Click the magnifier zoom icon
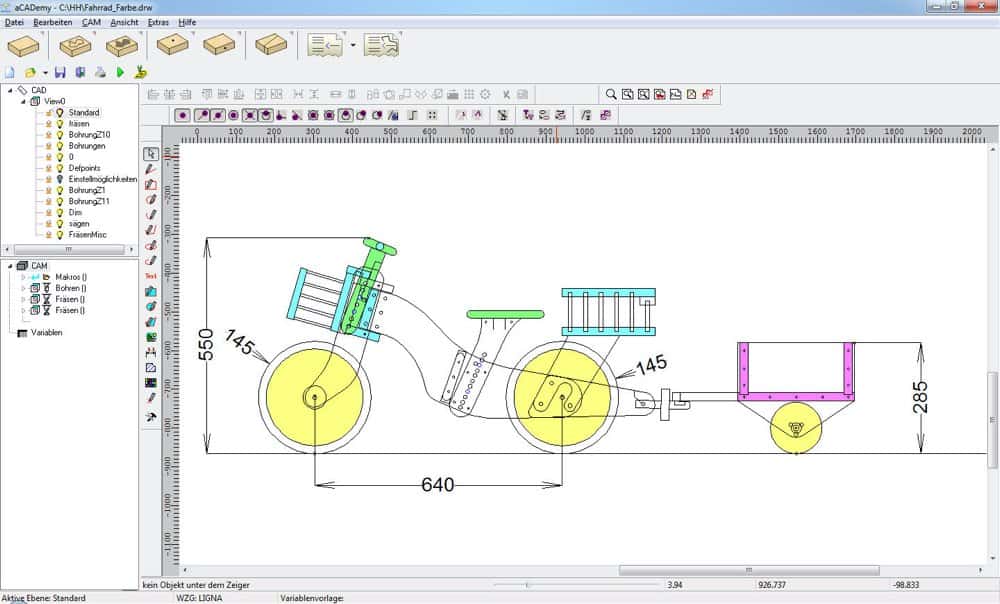Image resolution: width=1000 pixels, height=604 pixels. [611, 94]
